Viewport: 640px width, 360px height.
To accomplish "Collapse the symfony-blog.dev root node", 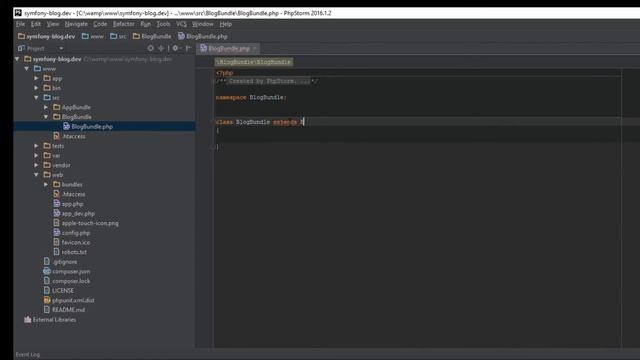I will pyautogui.click(x=17, y=59).
